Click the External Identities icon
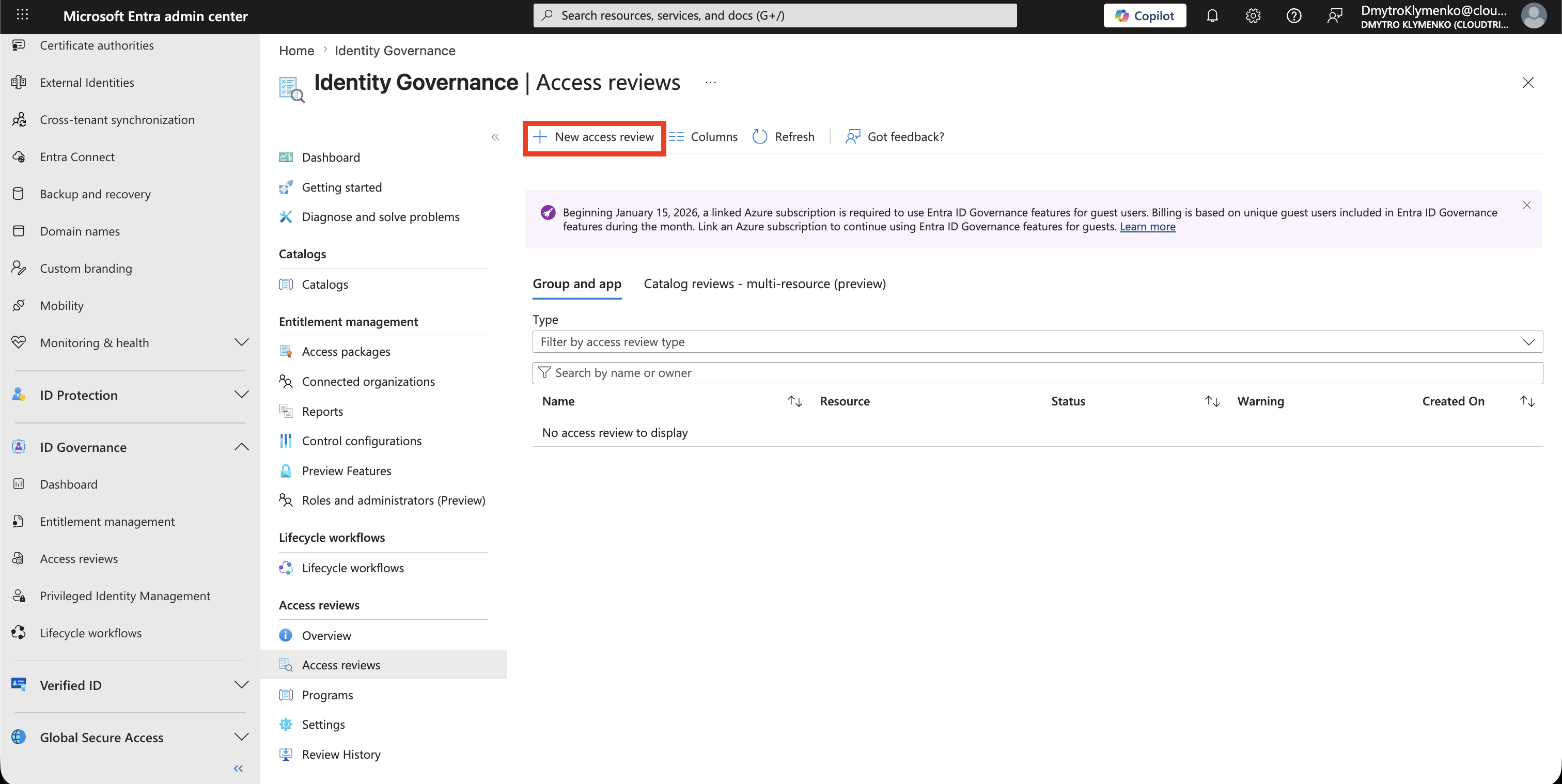This screenshot has height=784, width=1562. (19, 82)
